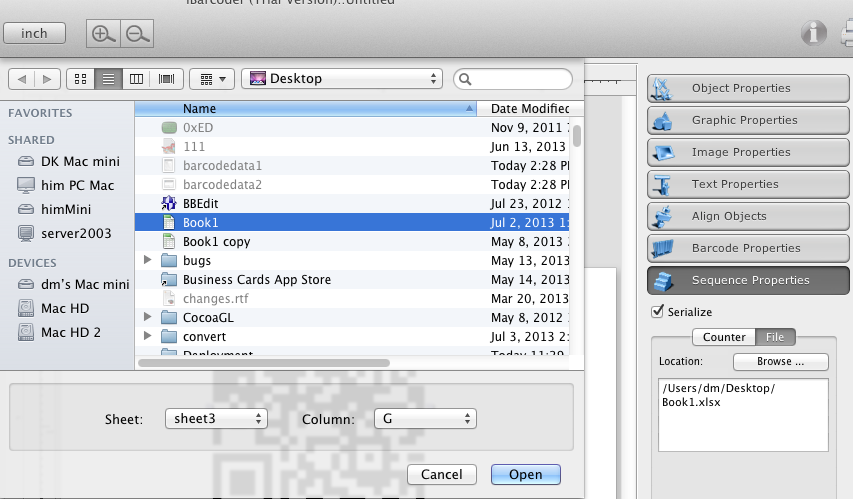Screen dimensions: 853x499
Task: Switch file browser to column view
Action: click(137, 78)
